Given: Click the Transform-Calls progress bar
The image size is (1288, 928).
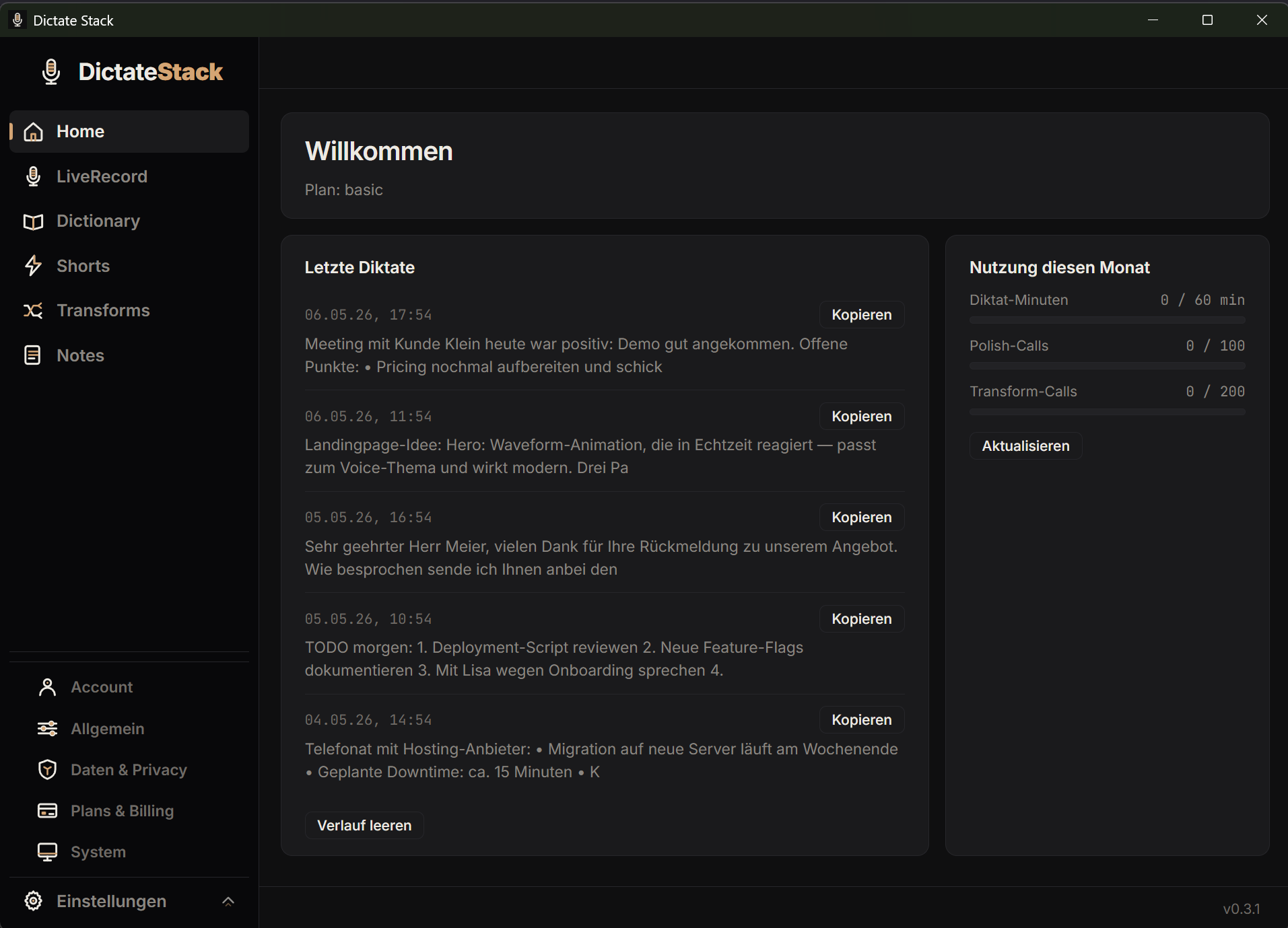Looking at the screenshot, I should click(x=1107, y=412).
